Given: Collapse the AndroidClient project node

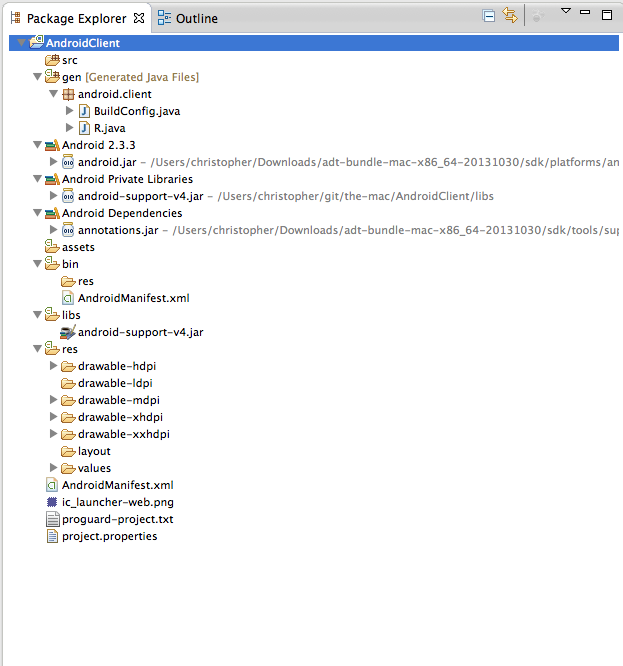Looking at the screenshot, I should click(21, 43).
